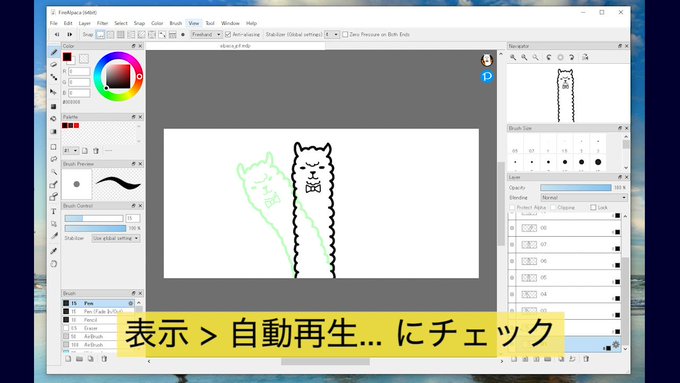
Task: Adjust the layer Opacity slider
Action: 575,187
